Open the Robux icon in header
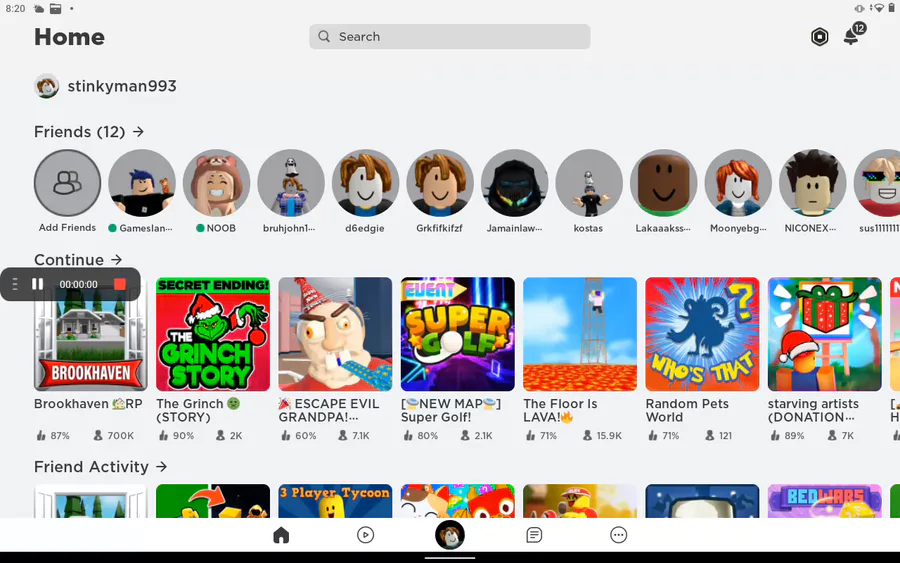Image resolution: width=900 pixels, height=563 pixels. pyautogui.click(x=820, y=37)
